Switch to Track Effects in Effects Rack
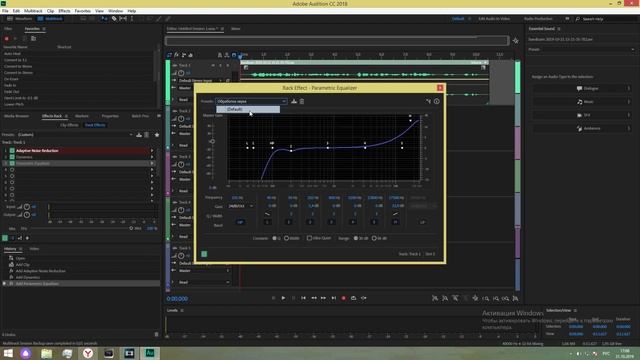Viewport: 640px width, 360px height. click(95, 125)
